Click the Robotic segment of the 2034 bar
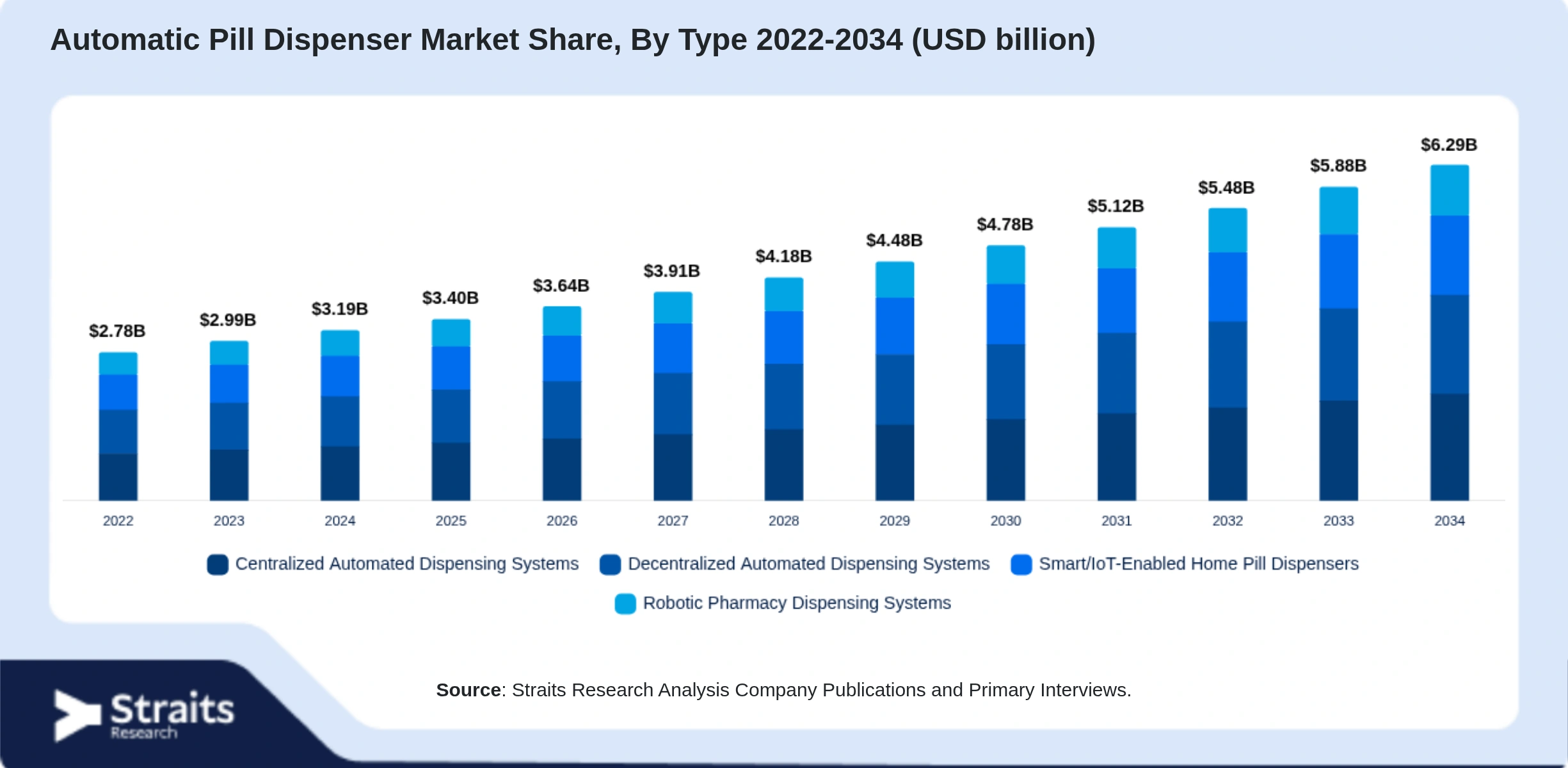1568x768 pixels. pyautogui.click(x=1450, y=191)
